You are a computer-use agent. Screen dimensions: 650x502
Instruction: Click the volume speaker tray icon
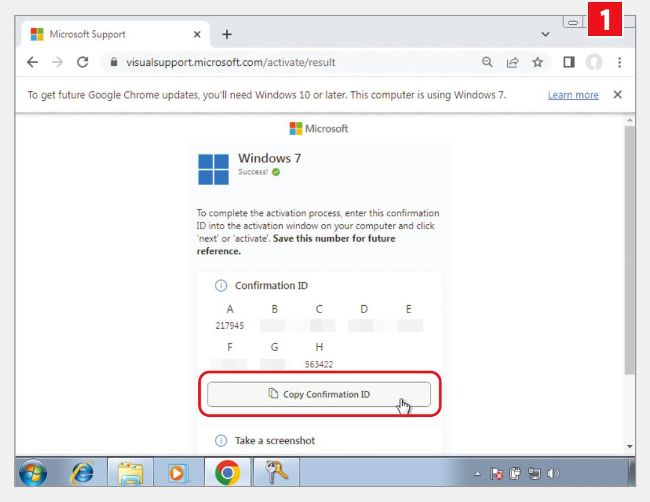tap(553, 473)
